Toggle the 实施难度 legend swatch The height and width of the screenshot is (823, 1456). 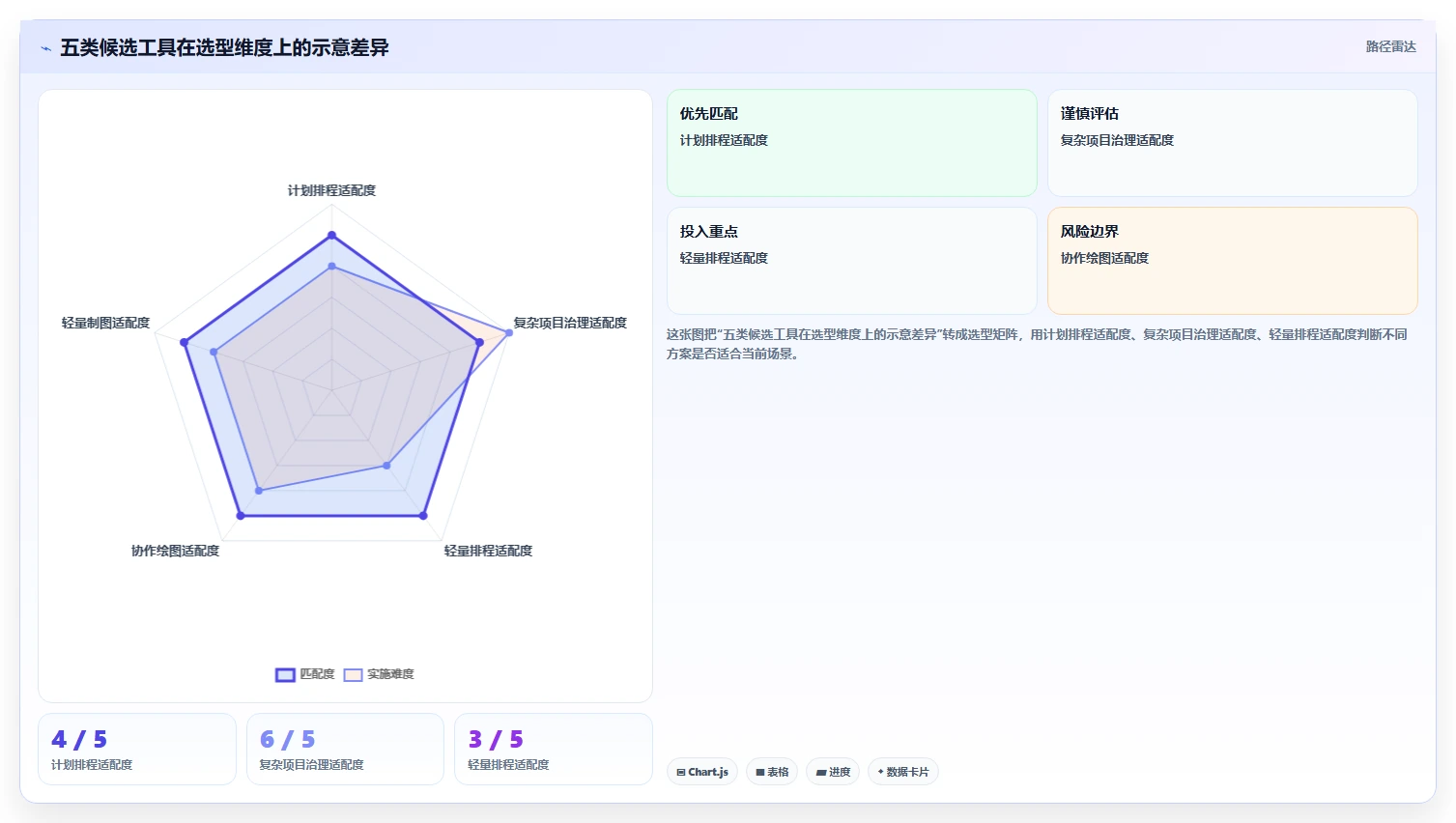pyautogui.click(x=353, y=675)
